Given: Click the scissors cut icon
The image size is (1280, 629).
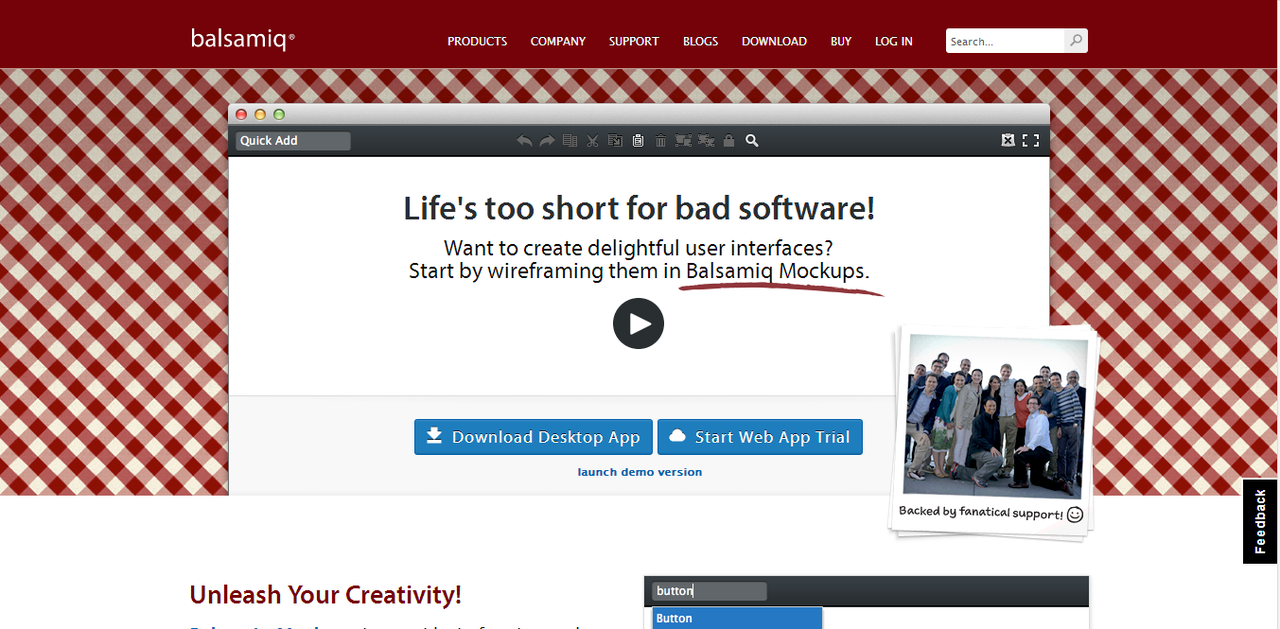Looking at the screenshot, I should (x=592, y=141).
